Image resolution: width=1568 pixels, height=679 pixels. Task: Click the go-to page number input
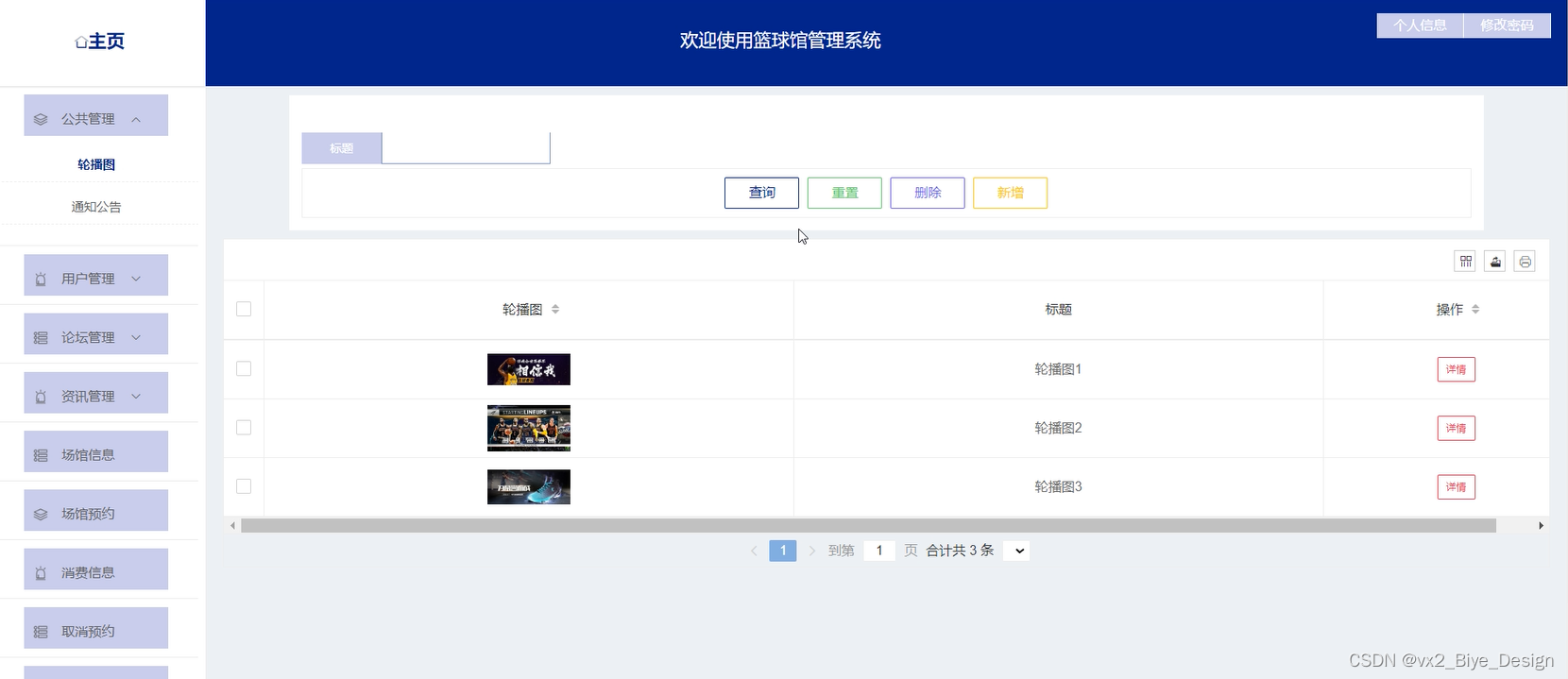879,551
